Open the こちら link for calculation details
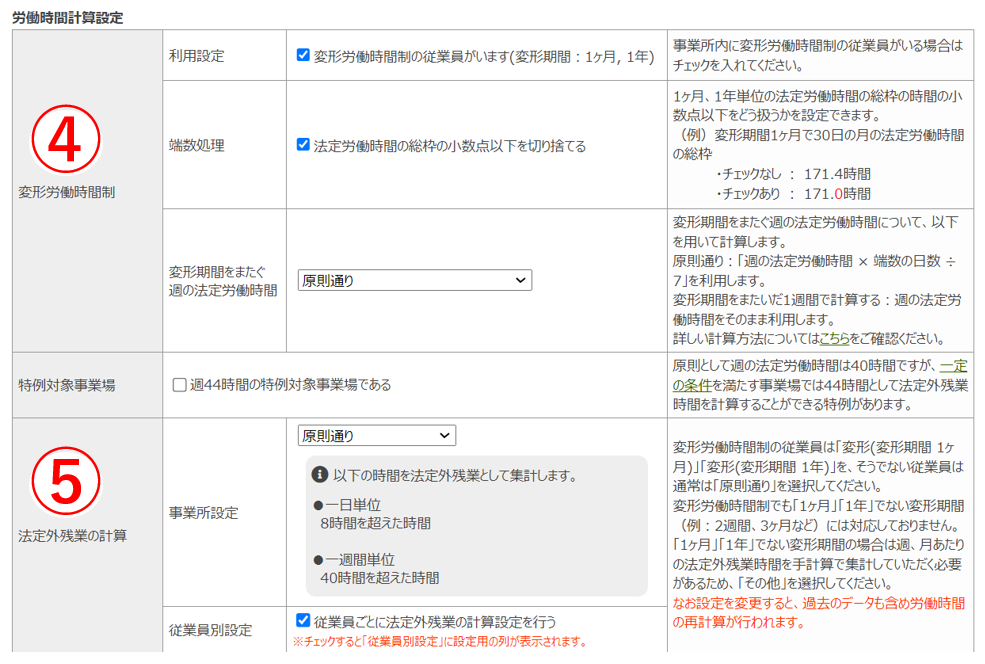Image resolution: width=985 pixels, height=664 pixels. coord(834,339)
